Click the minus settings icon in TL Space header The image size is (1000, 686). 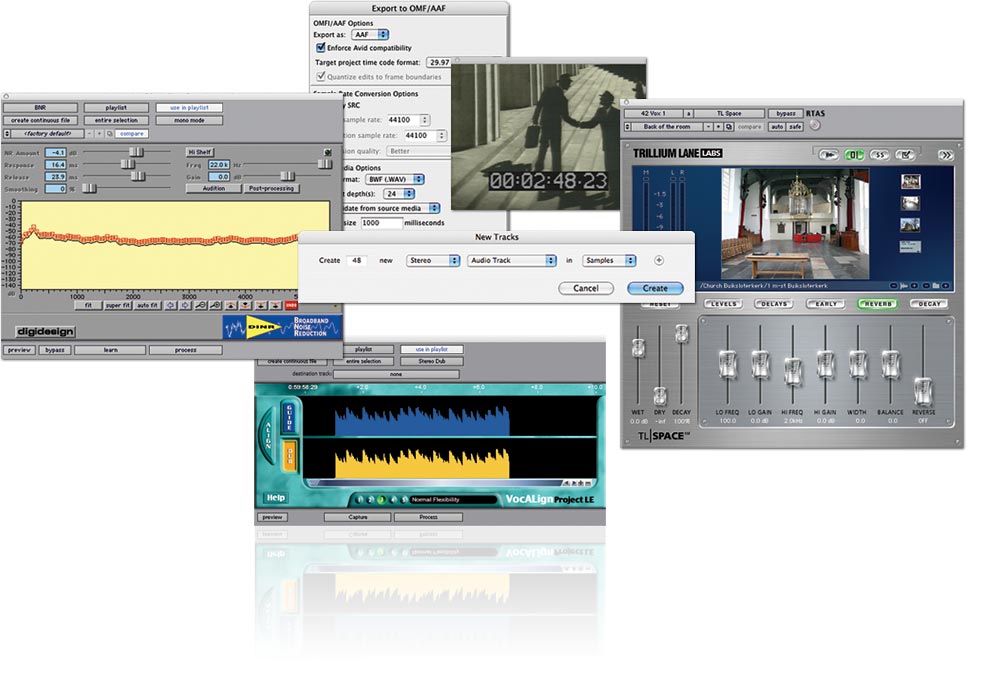pos(708,127)
